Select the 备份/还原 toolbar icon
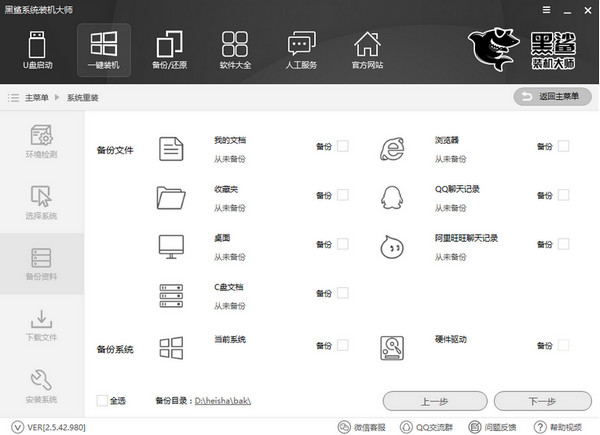 coord(168,44)
